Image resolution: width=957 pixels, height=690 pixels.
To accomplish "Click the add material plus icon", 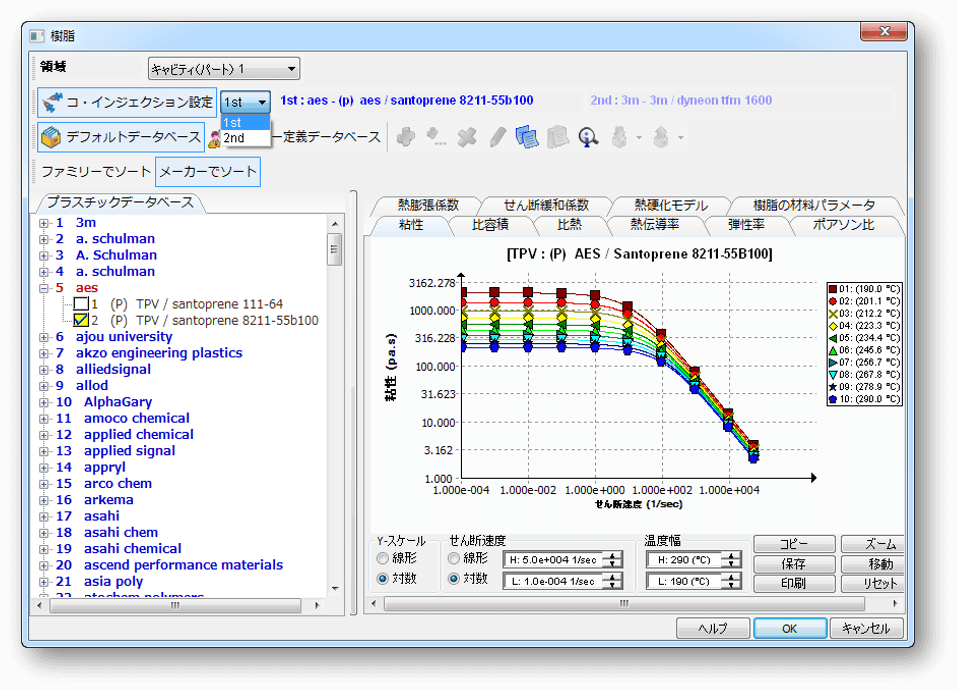I will point(405,137).
